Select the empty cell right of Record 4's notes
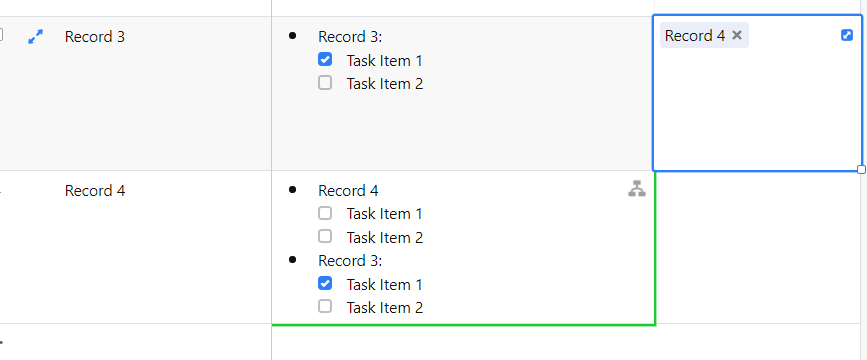The height and width of the screenshot is (360, 867). tap(758, 248)
